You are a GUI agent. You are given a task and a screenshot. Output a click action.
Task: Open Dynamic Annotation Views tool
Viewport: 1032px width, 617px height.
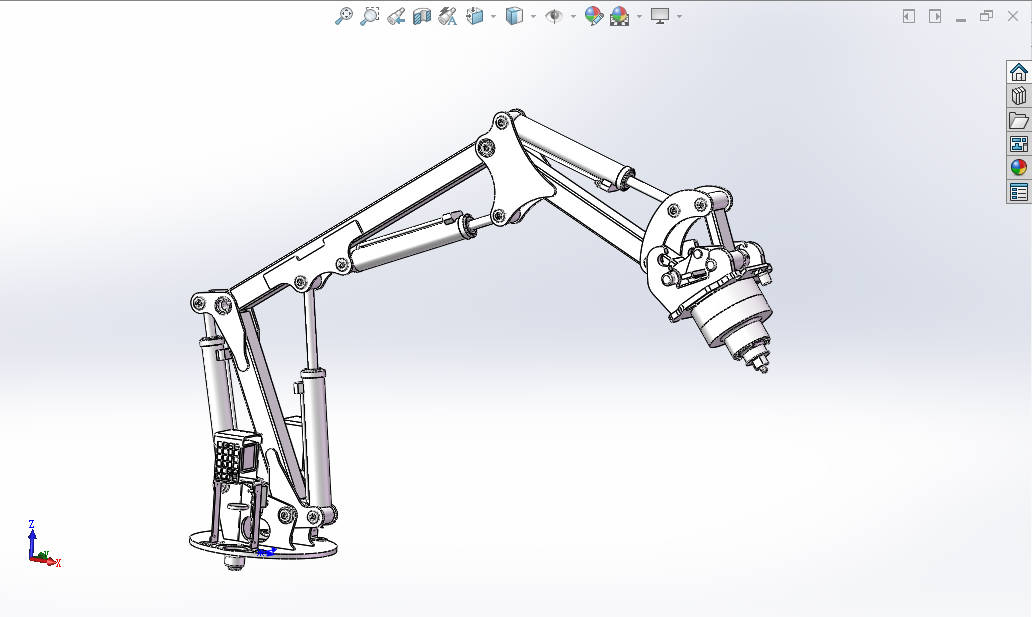[x=448, y=16]
